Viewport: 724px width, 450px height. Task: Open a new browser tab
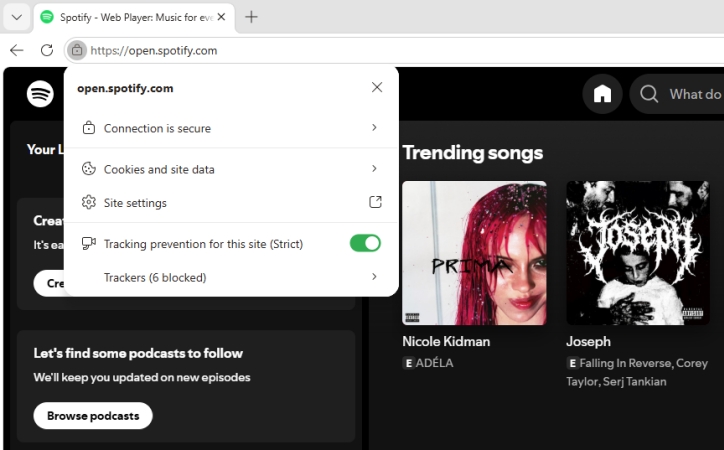tap(251, 17)
